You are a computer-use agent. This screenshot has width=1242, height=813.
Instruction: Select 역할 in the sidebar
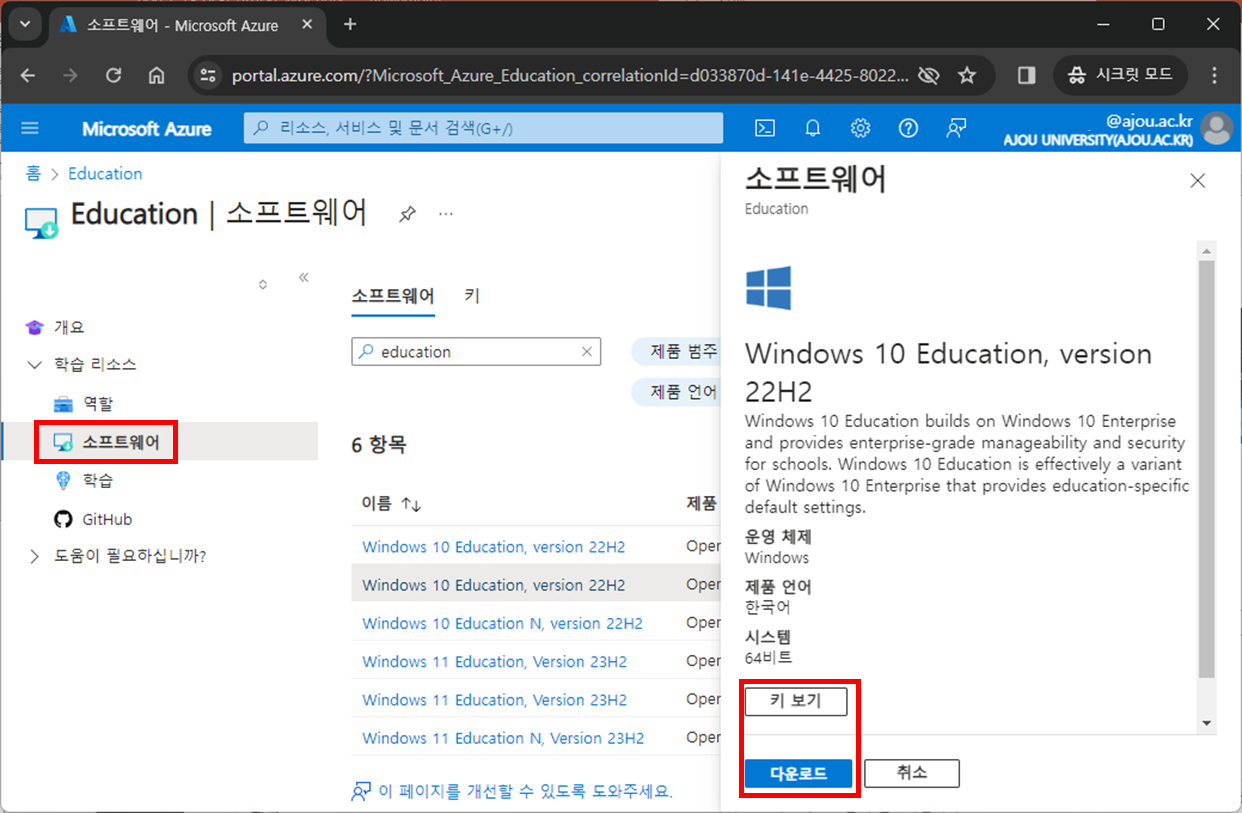tap(97, 404)
